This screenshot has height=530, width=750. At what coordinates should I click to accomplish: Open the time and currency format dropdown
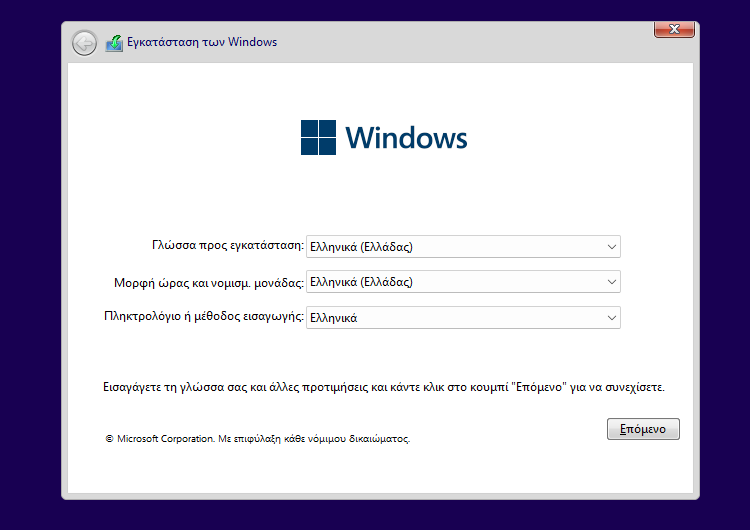click(463, 282)
